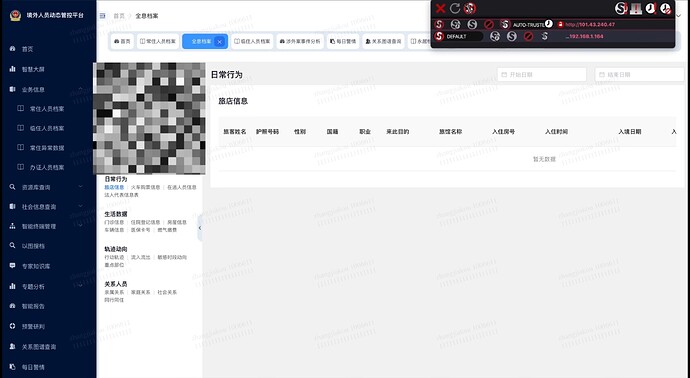Click NoScript revoke temporary permissions icon
Viewport: 690px width, 378px height.
tap(665, 8)
